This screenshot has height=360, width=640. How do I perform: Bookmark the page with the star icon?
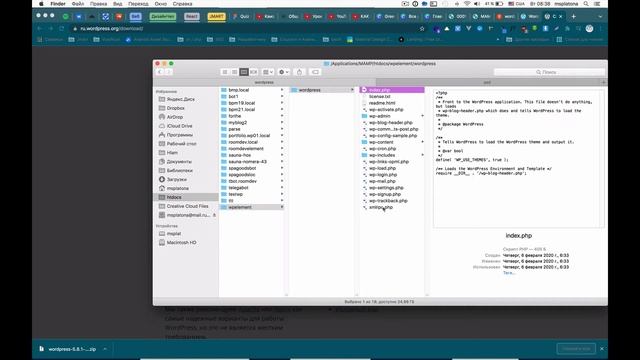pos(422,29)
